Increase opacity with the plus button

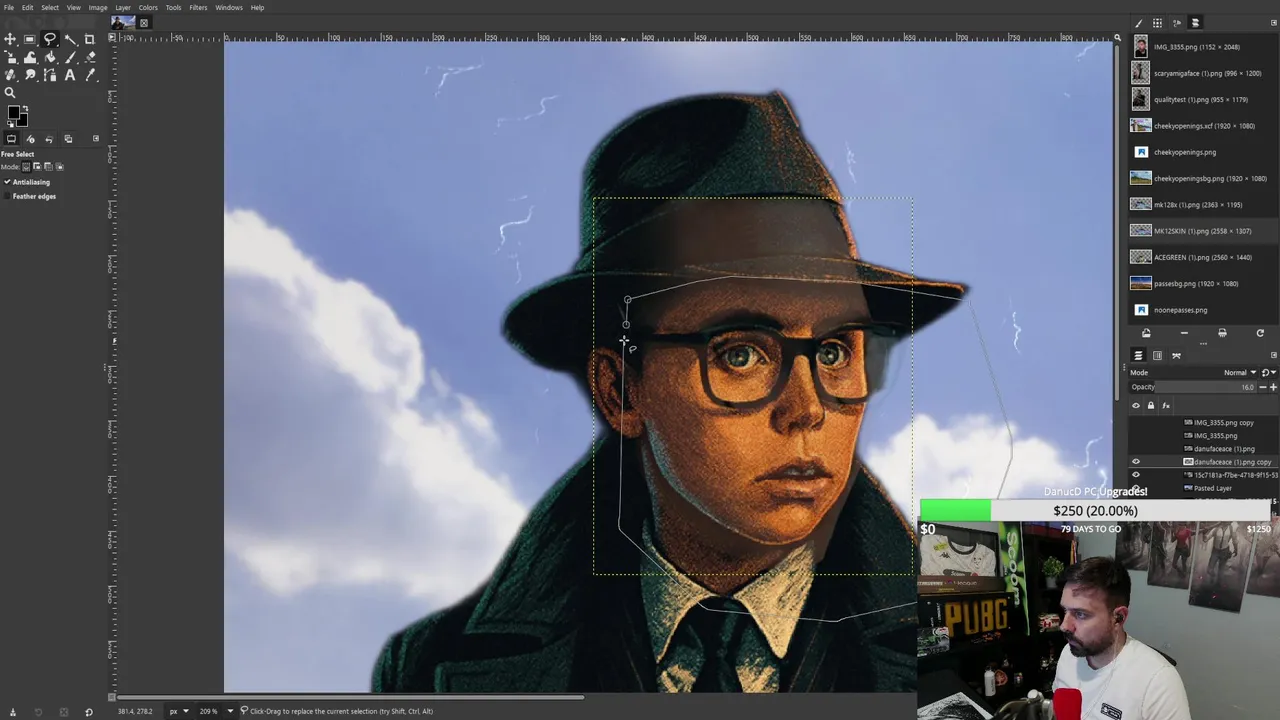pos(1273,387)
